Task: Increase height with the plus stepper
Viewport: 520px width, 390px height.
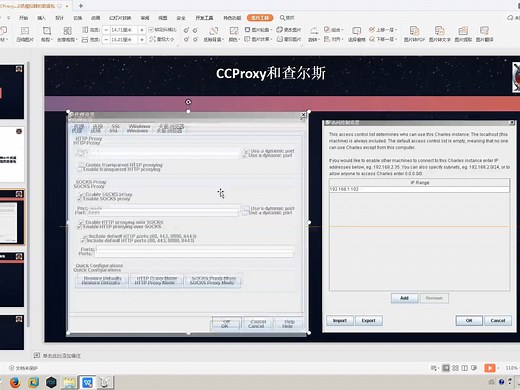Action: coord(142,30)
